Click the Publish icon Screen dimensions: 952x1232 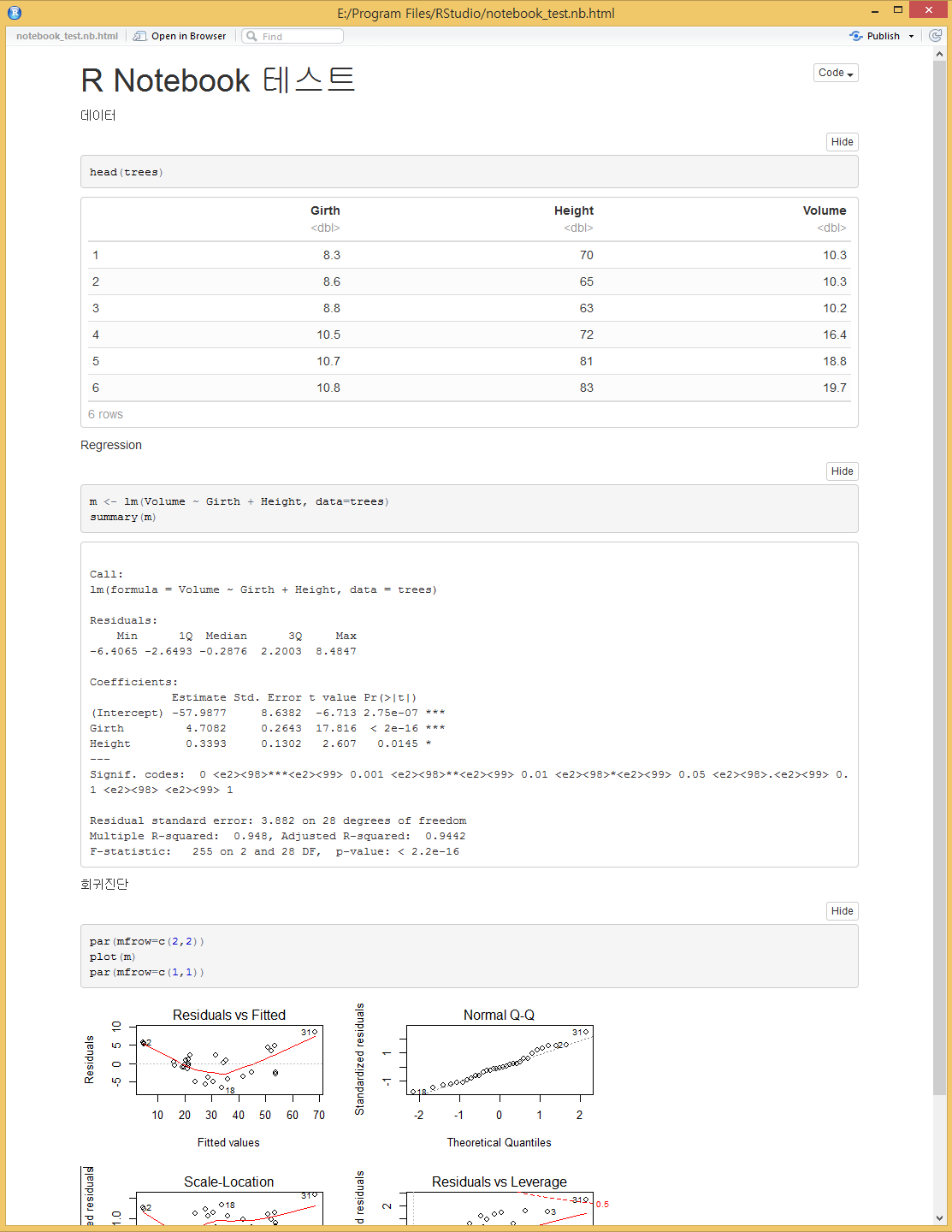[x=856, y=36]
